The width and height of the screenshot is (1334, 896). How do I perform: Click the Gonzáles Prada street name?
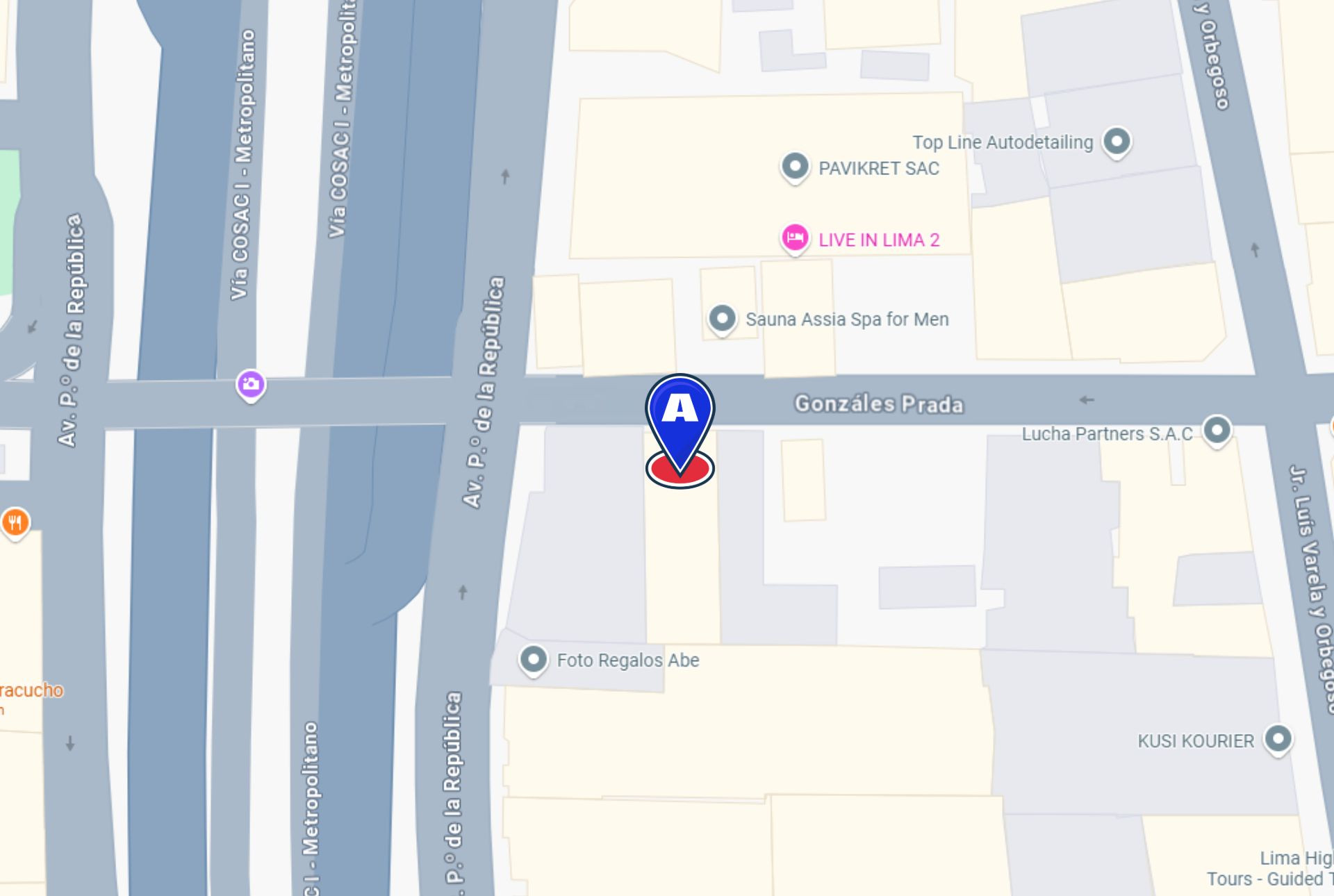(x=879, y=404)
